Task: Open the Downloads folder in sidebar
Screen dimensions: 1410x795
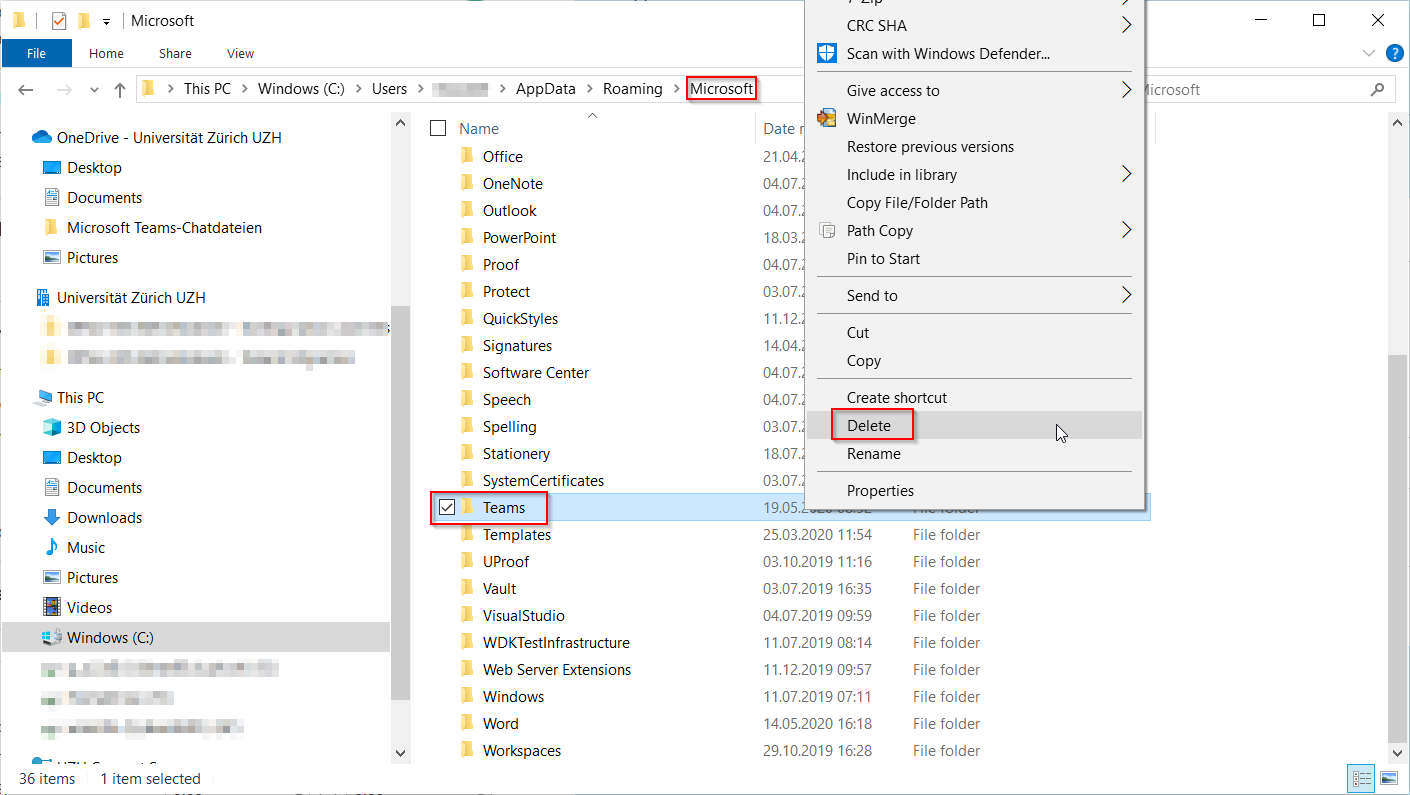Action: 104,517
